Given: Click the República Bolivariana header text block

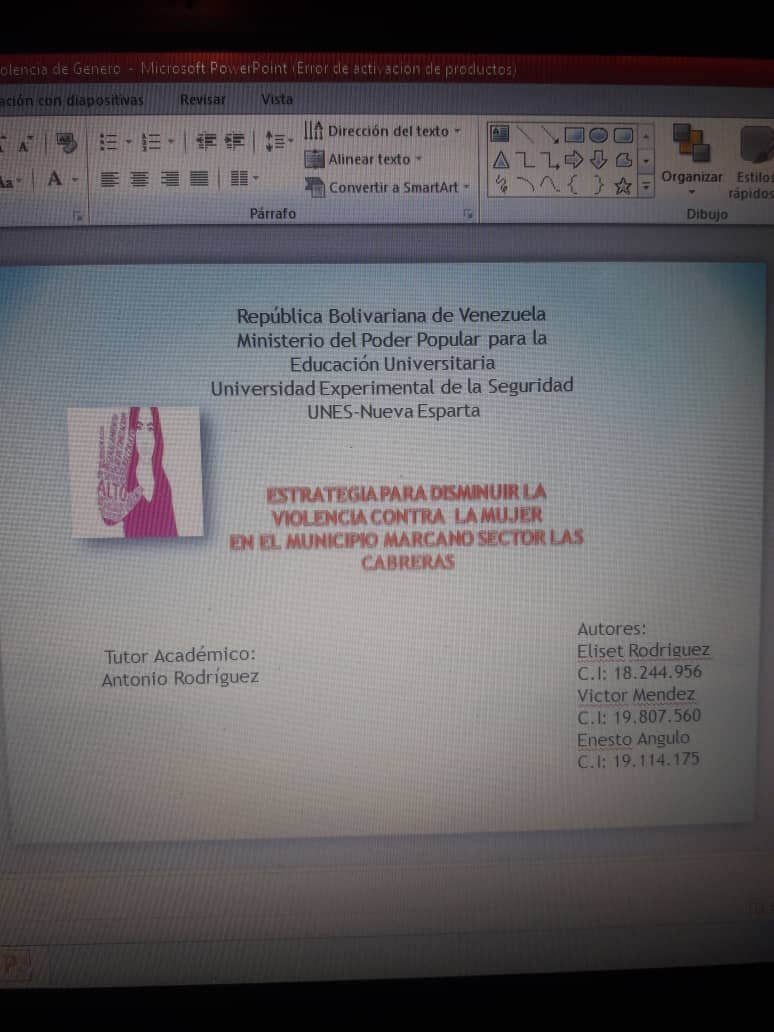Looking at the screenshot, I should (x=392, y=363).
